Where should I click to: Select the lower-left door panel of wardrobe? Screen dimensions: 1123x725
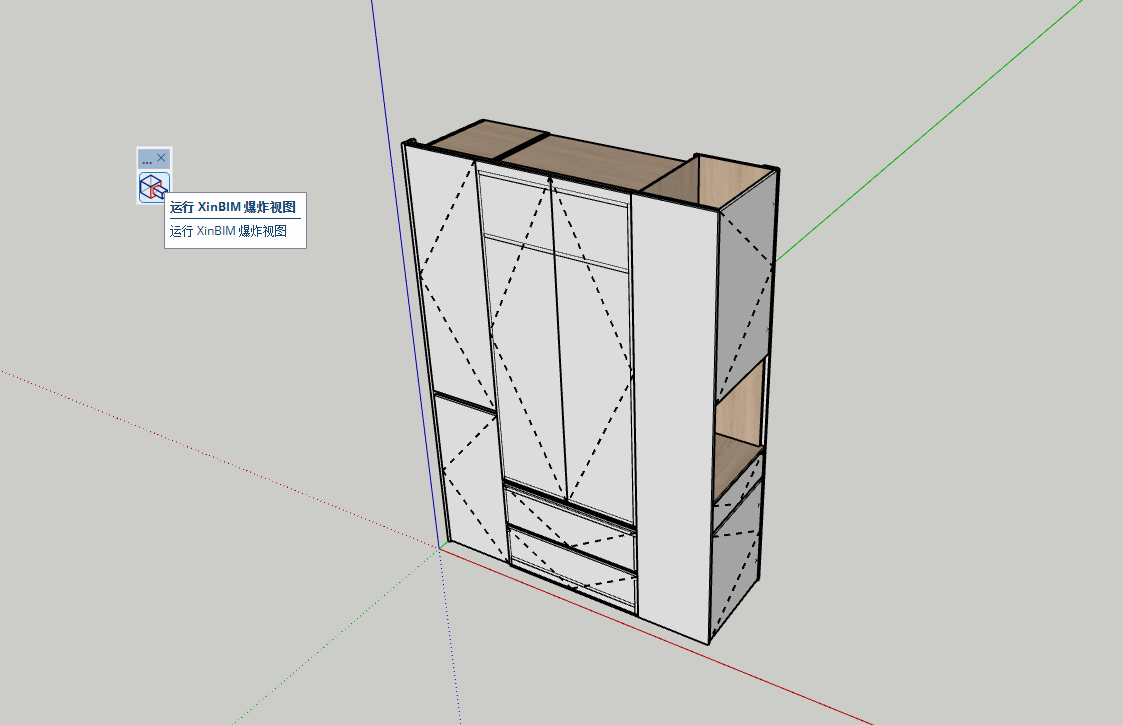tap(470, 475)
